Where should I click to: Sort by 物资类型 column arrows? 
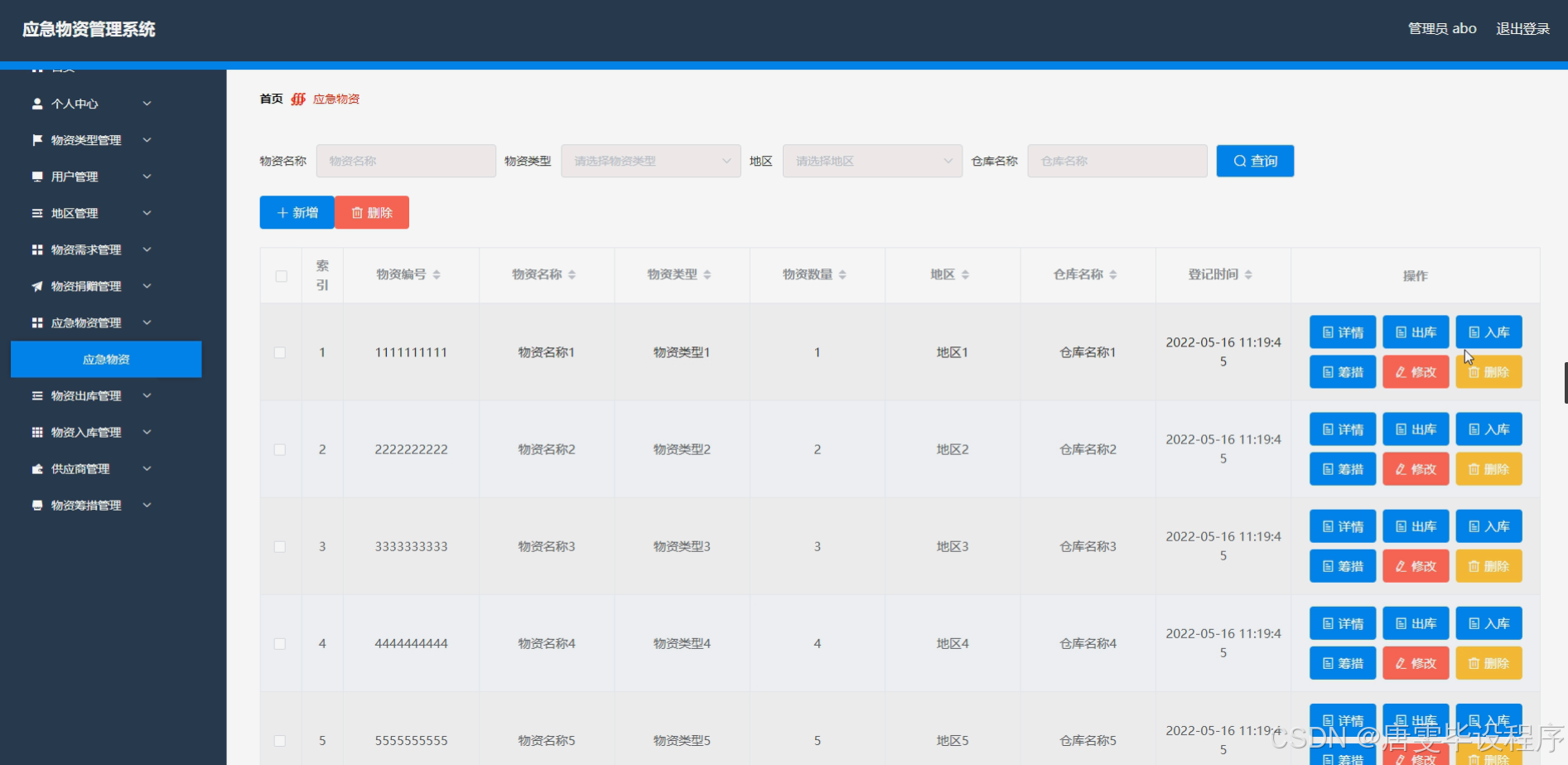tap(707, 274)
